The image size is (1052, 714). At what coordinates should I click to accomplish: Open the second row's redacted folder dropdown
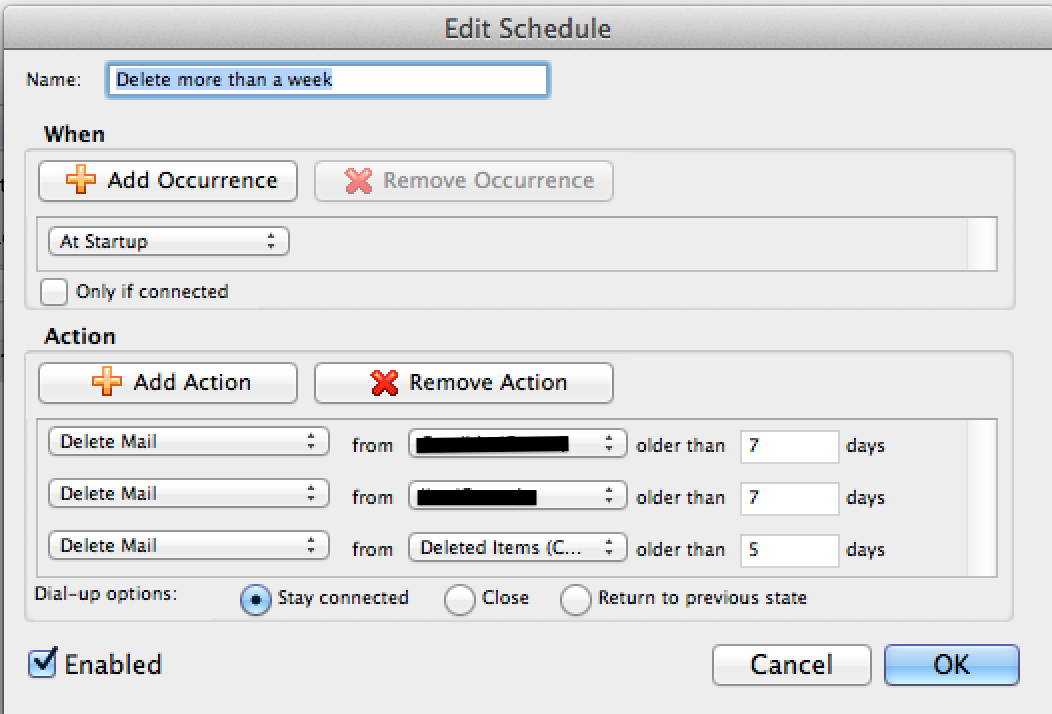(x=517, y=495)
